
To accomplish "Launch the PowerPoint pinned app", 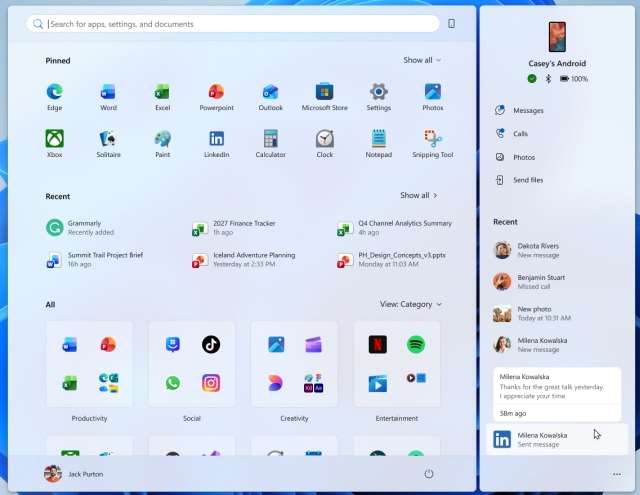I will click(216, 97).
